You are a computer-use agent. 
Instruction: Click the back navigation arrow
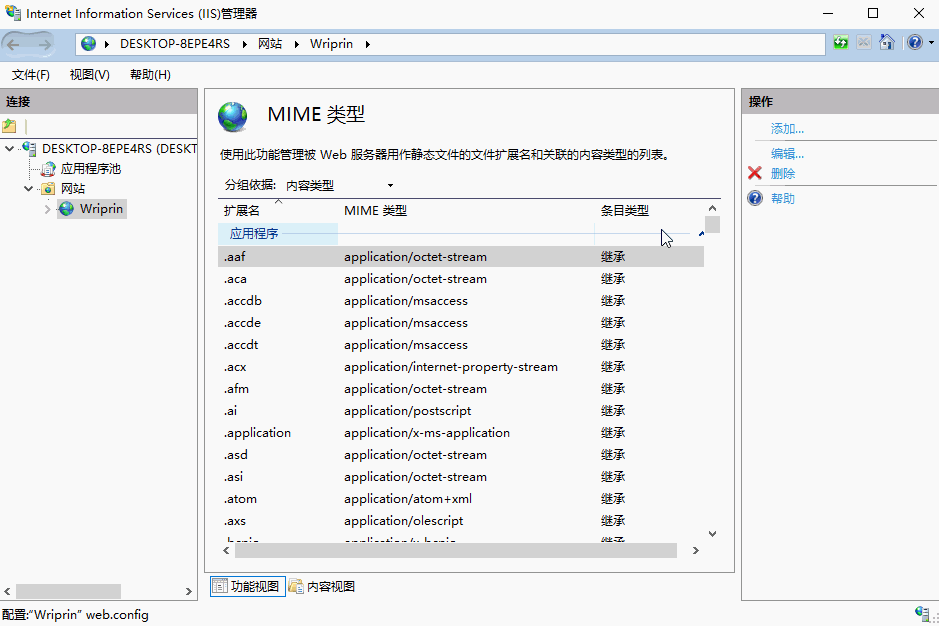point(13,44)
